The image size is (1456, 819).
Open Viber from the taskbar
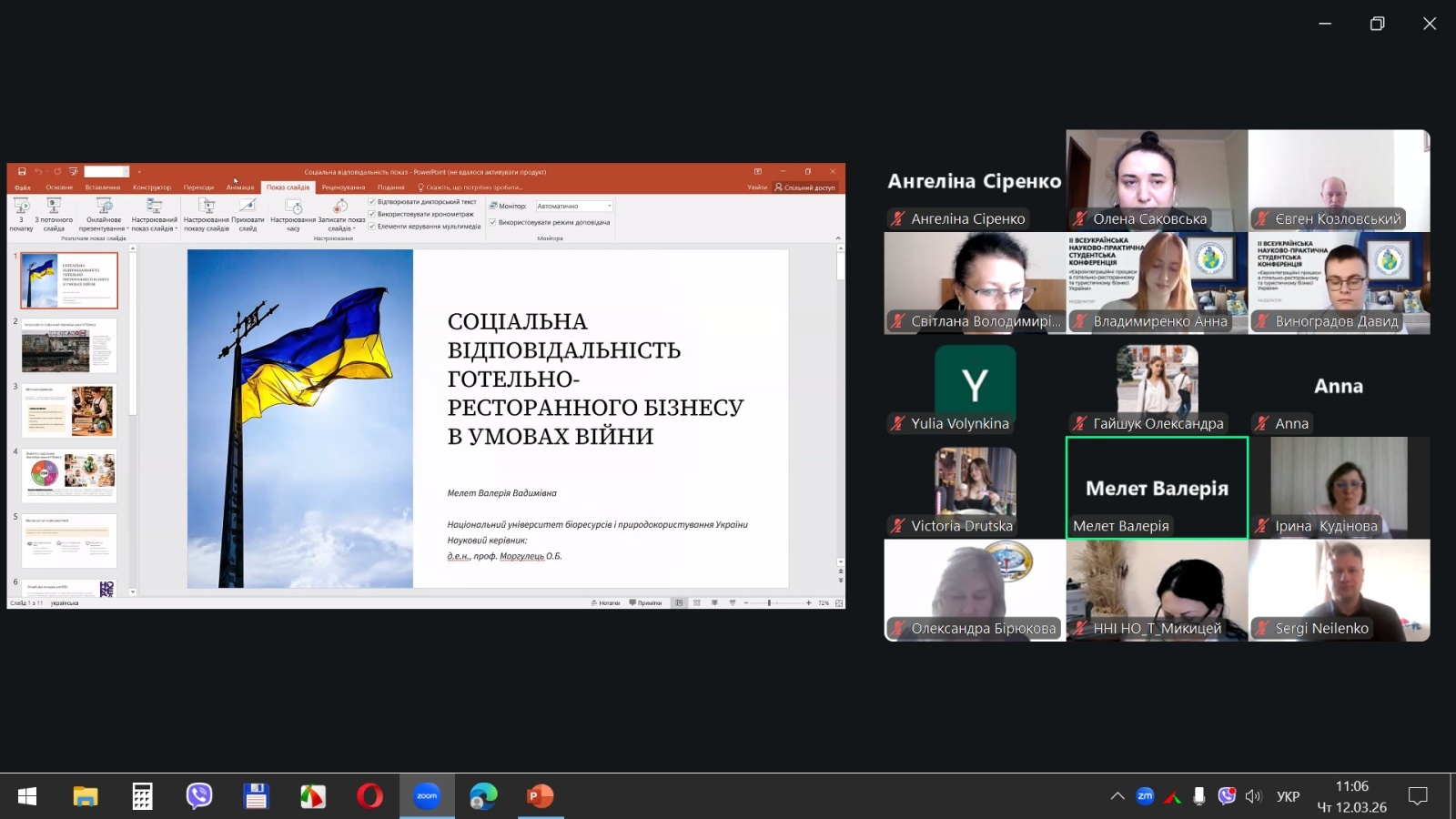pos(198,796)
